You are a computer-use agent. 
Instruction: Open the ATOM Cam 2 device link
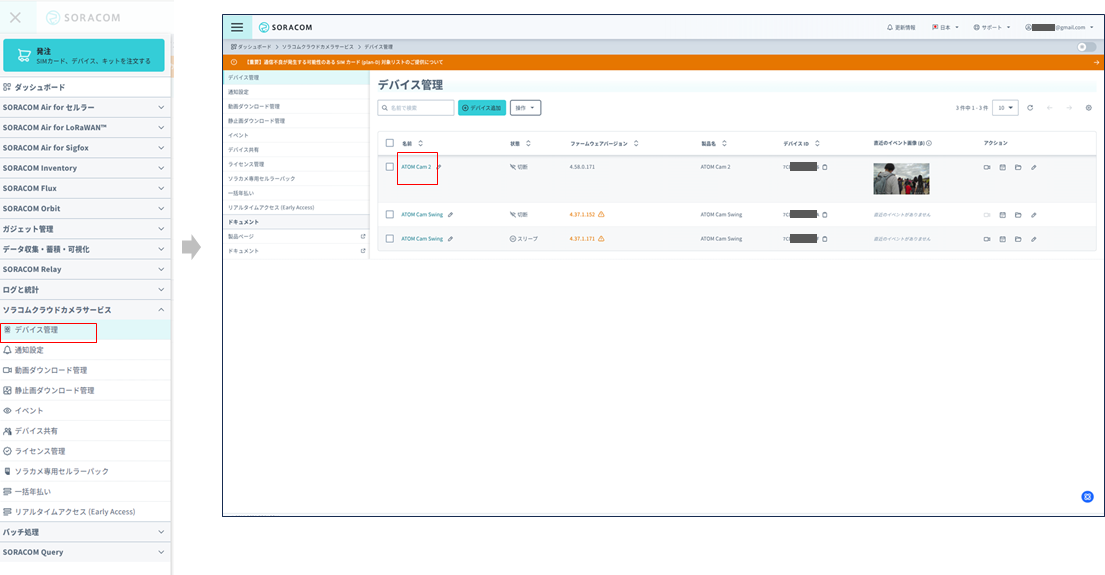pyautogui.click(x=416, y=167)
